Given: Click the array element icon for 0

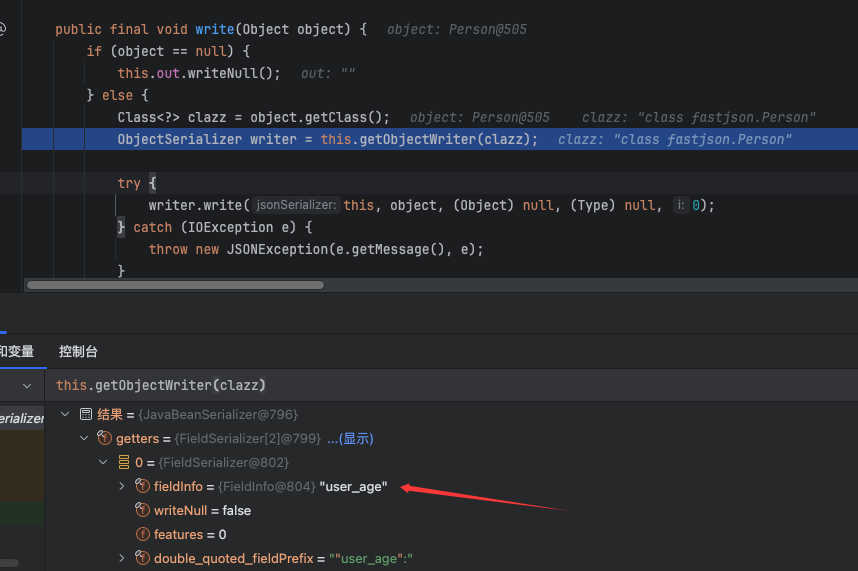Looking at the screenshot, I should pyautogui.click(x=124, y=463).
